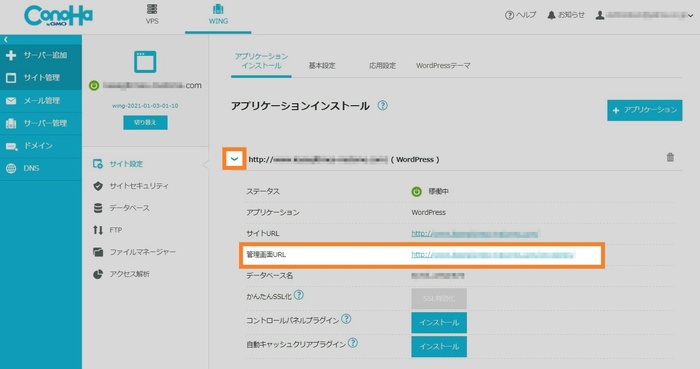Open メール管理 in sidebar

[x=41, y=101]
